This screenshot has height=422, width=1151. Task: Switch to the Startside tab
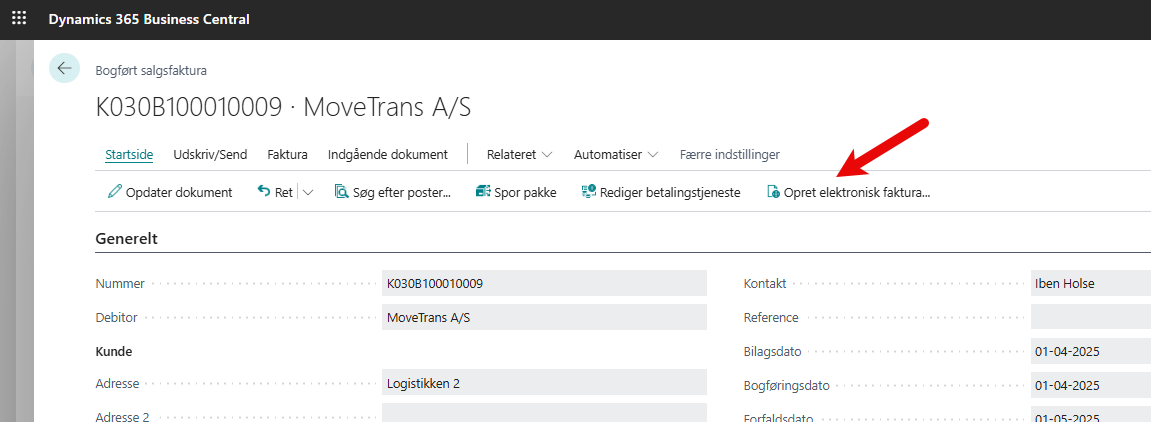tap(129, 155)
